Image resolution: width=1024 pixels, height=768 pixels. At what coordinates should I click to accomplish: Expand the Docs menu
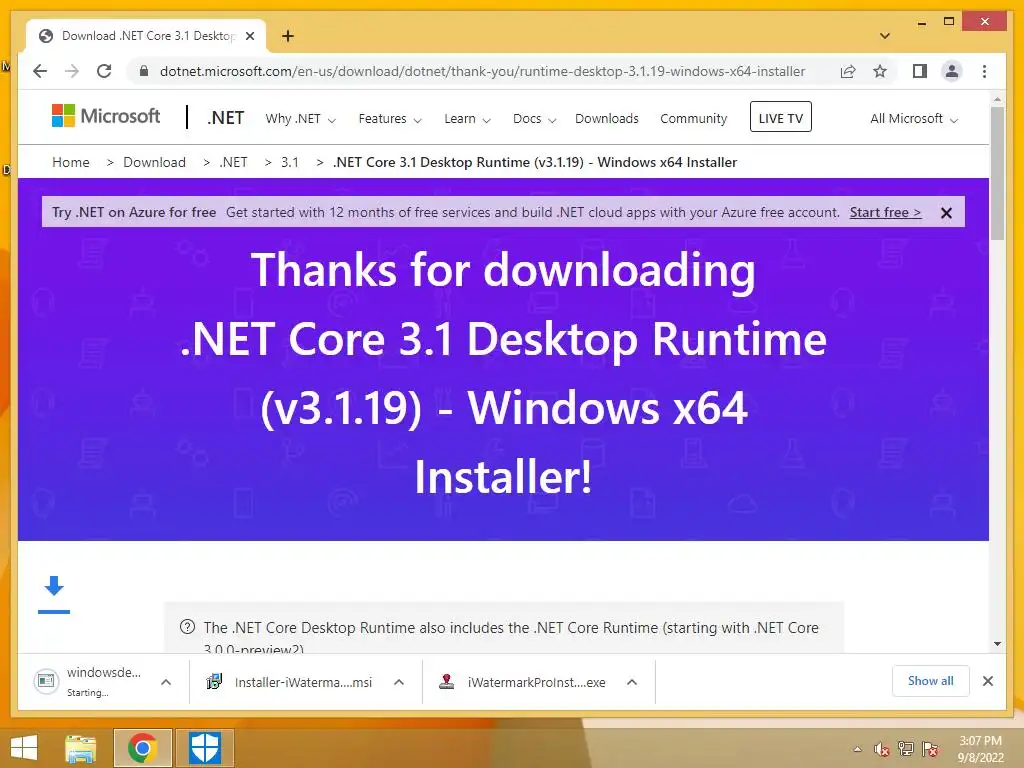click(534, 119)
